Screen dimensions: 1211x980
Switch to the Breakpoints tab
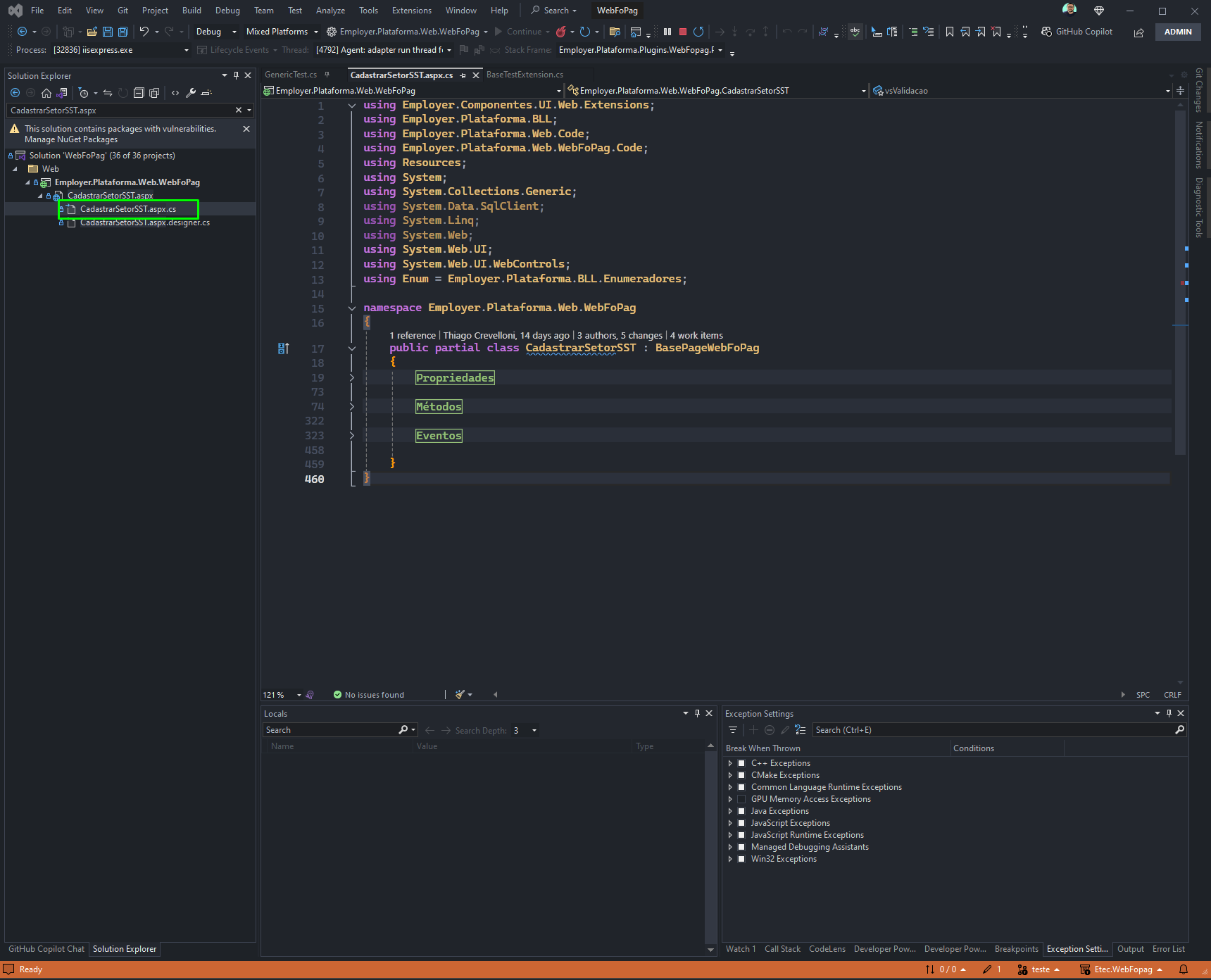(x=1016, y=949)
